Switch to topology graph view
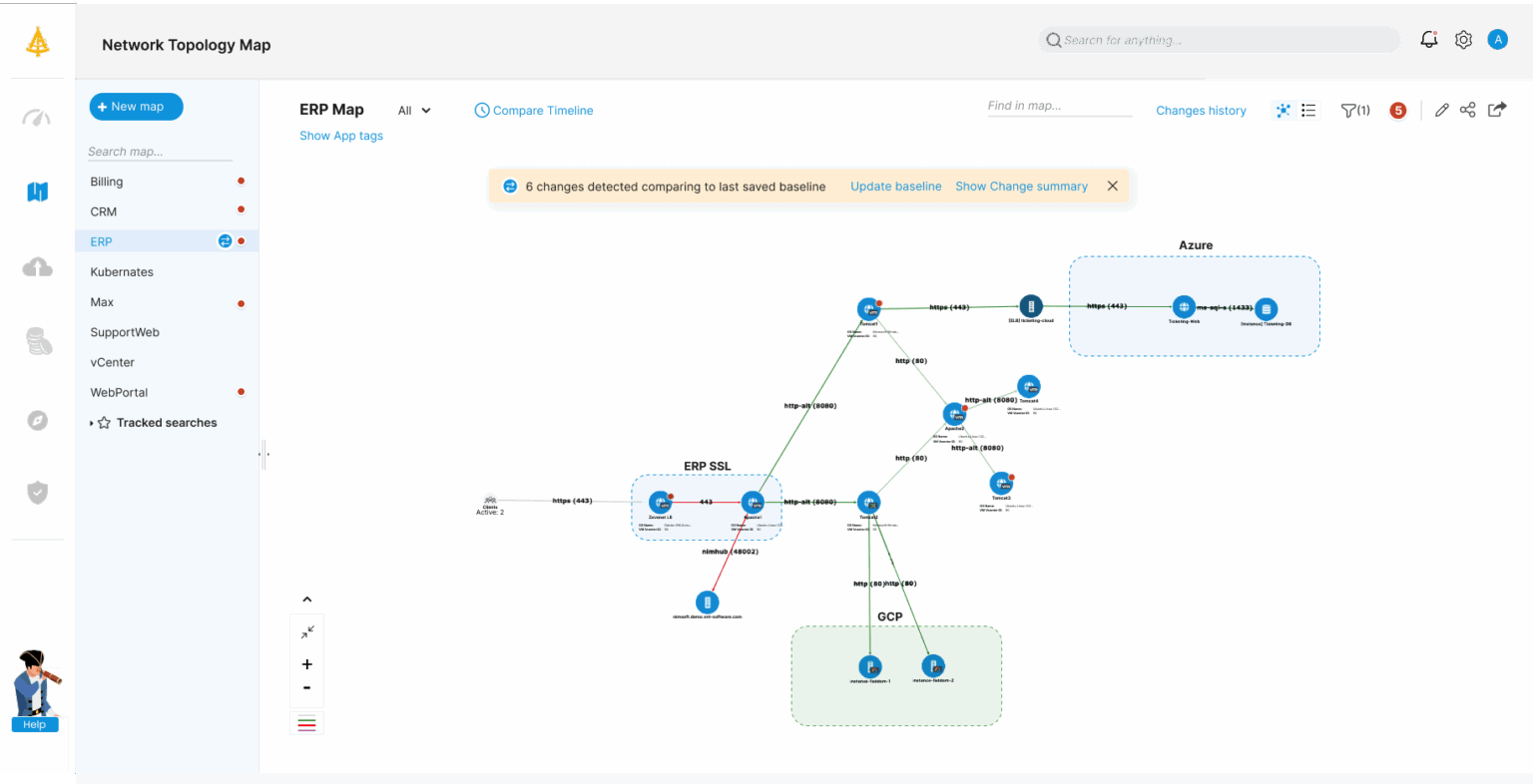 point(1283,111)
